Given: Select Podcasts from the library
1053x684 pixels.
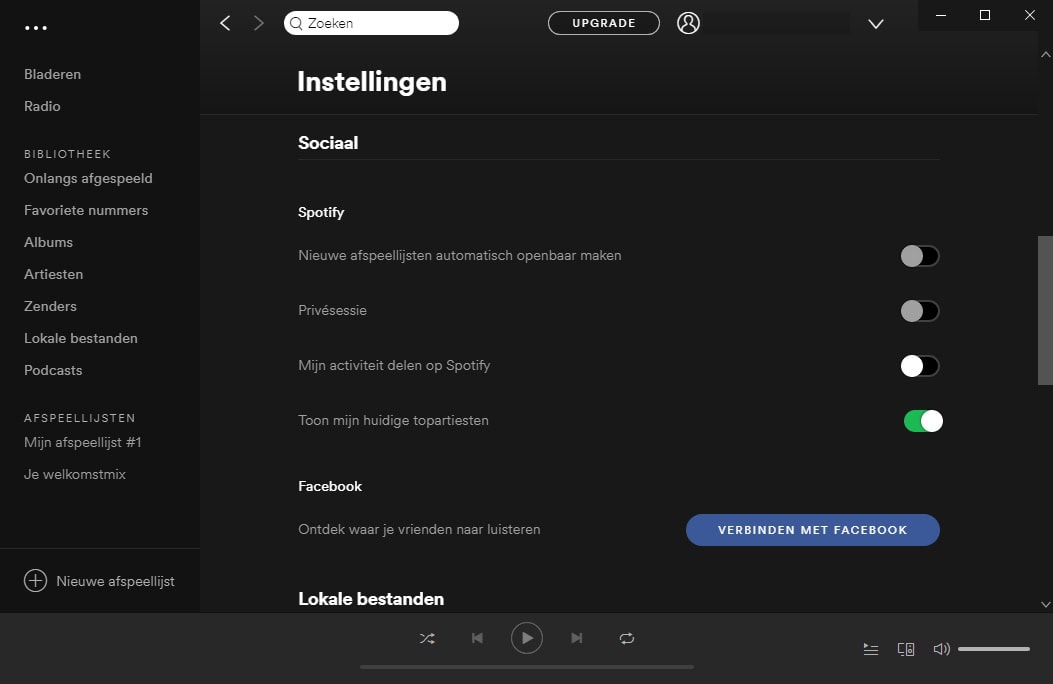Looking at the screenshot, I should click(52, 370).
